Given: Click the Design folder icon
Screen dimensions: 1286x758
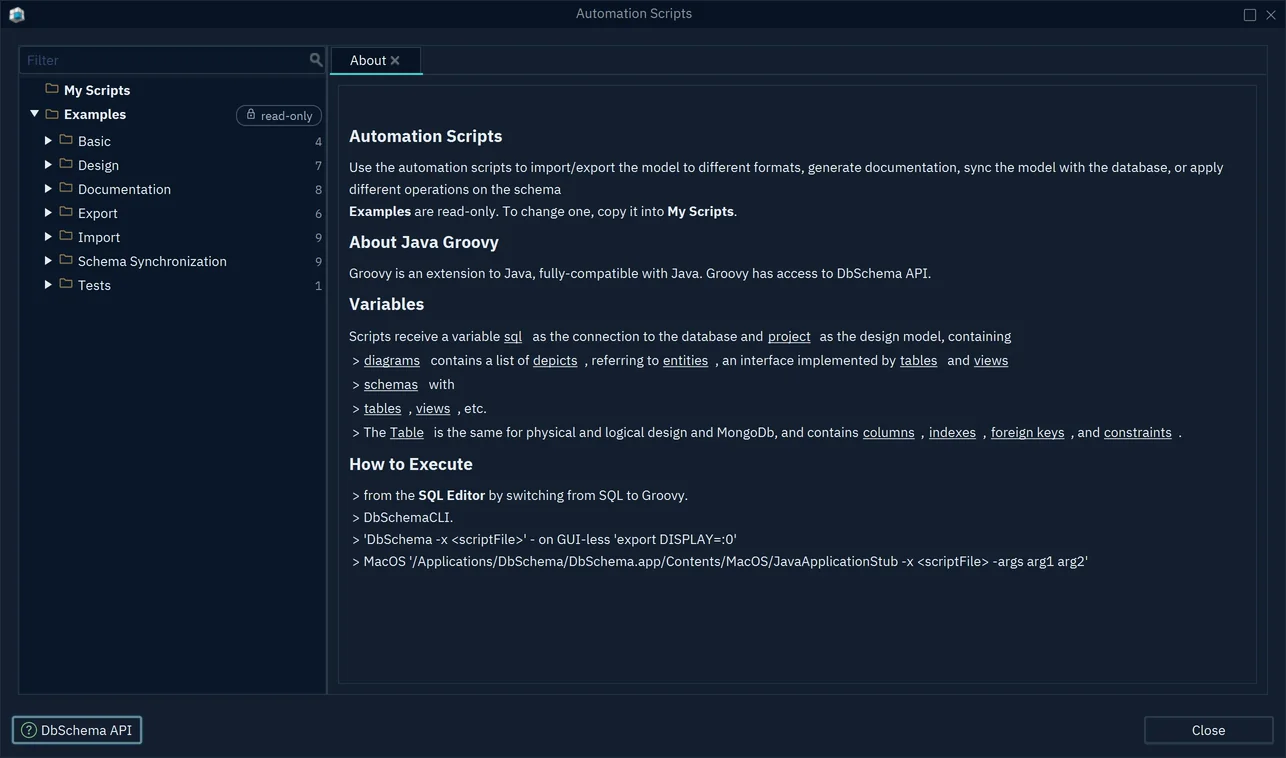Looking at the screenshot, I should (x=66, y=164).
